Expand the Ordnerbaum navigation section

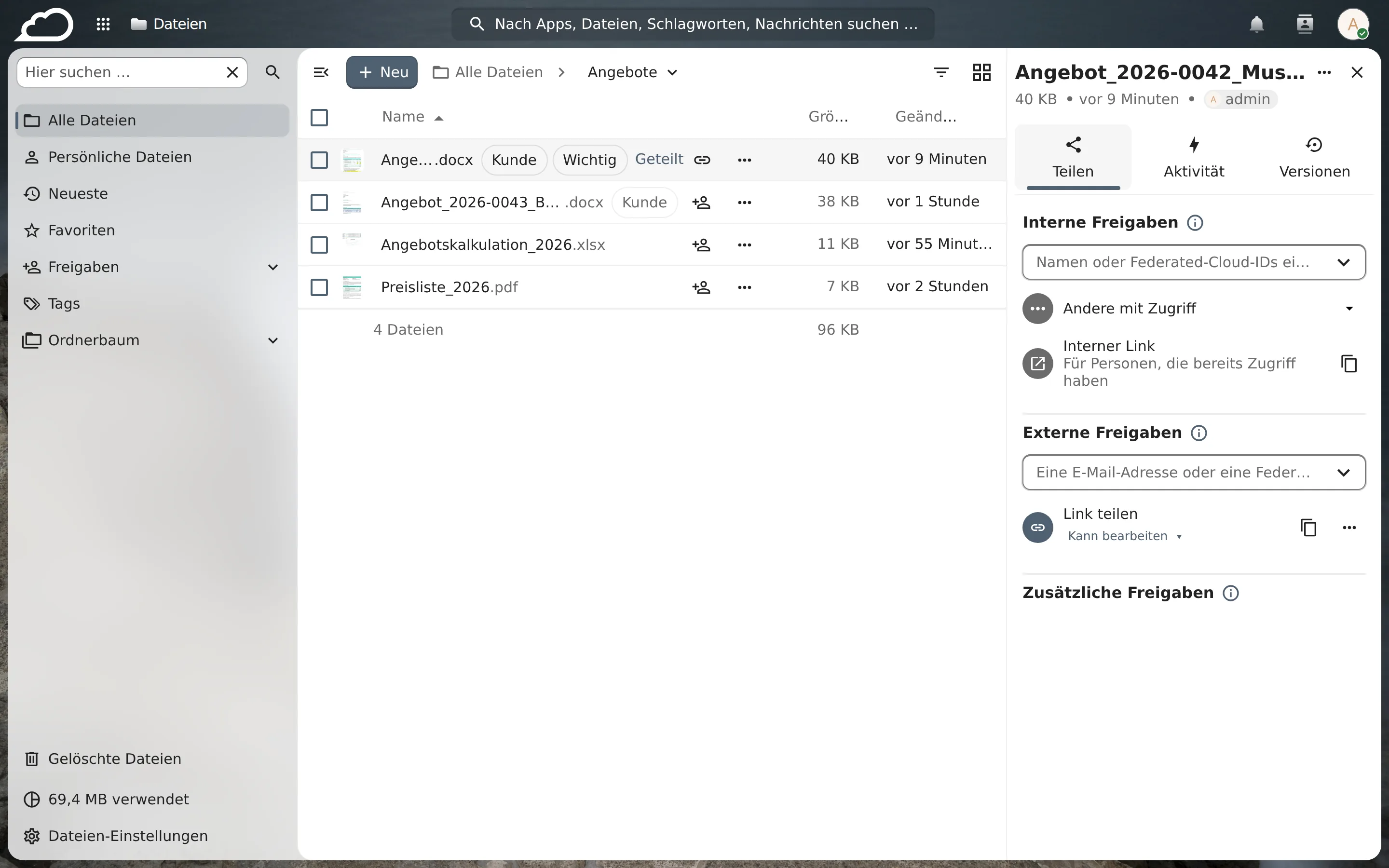273,340
